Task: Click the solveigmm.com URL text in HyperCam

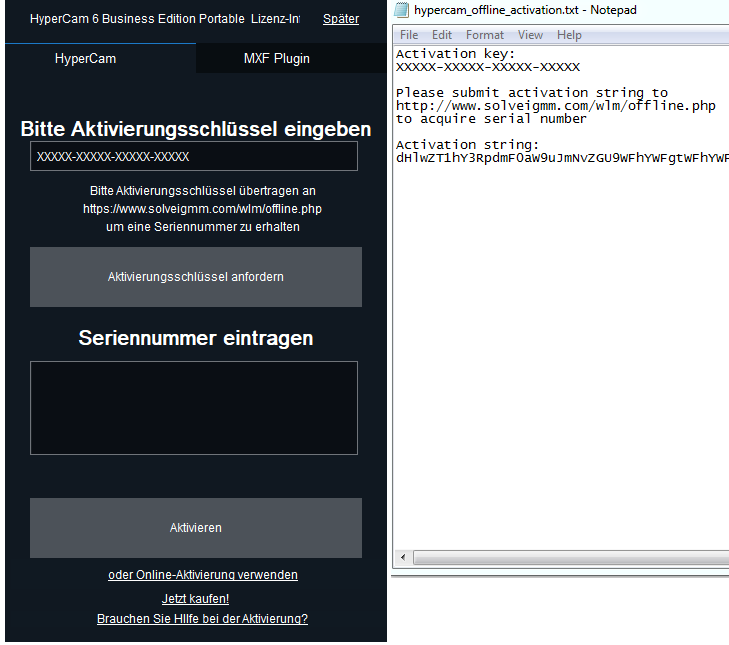Action: (x=202, y=209)
